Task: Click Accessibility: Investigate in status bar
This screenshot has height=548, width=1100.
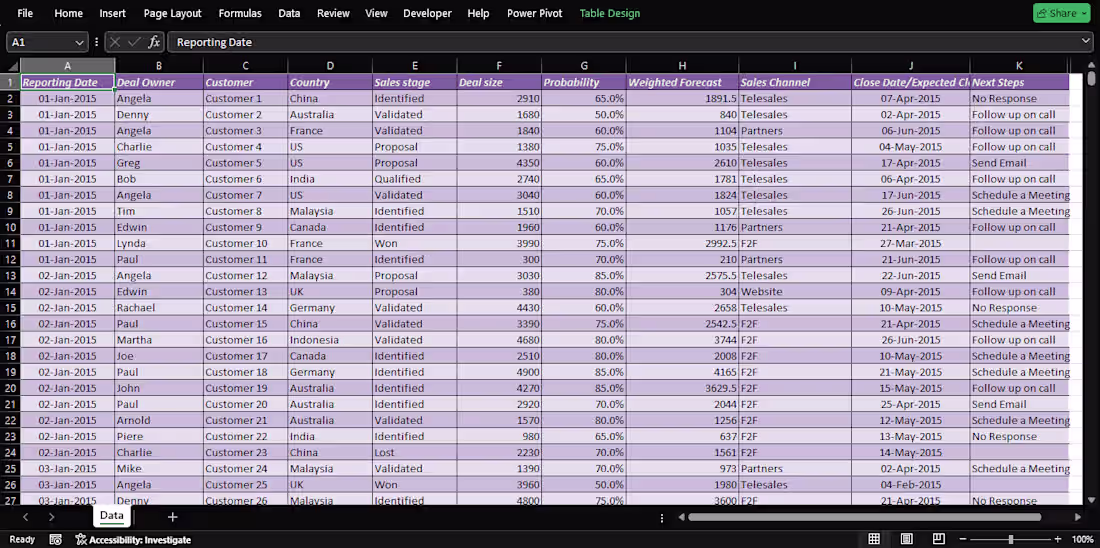Action: (133, 540)
